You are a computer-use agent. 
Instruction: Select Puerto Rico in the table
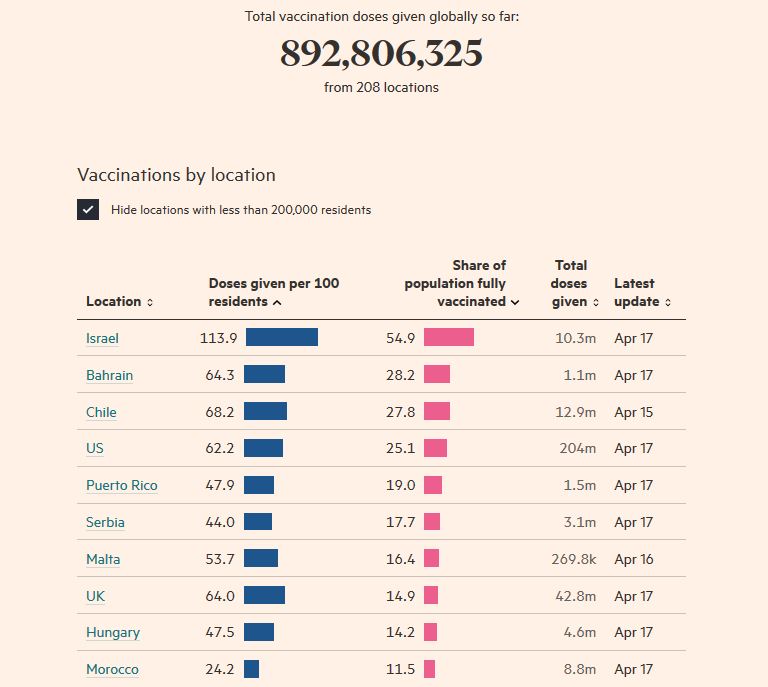click(x=121, y=486)
